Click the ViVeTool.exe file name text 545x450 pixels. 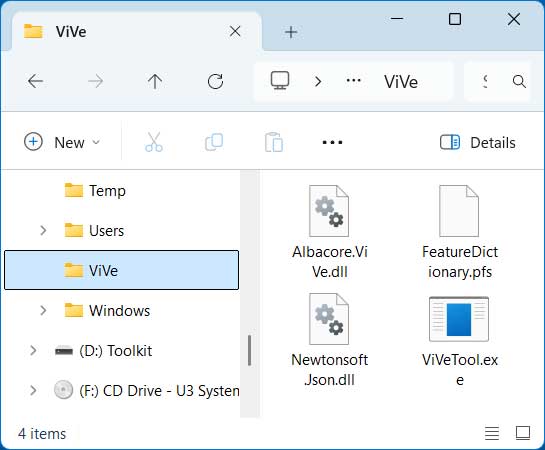coord(460,370)
